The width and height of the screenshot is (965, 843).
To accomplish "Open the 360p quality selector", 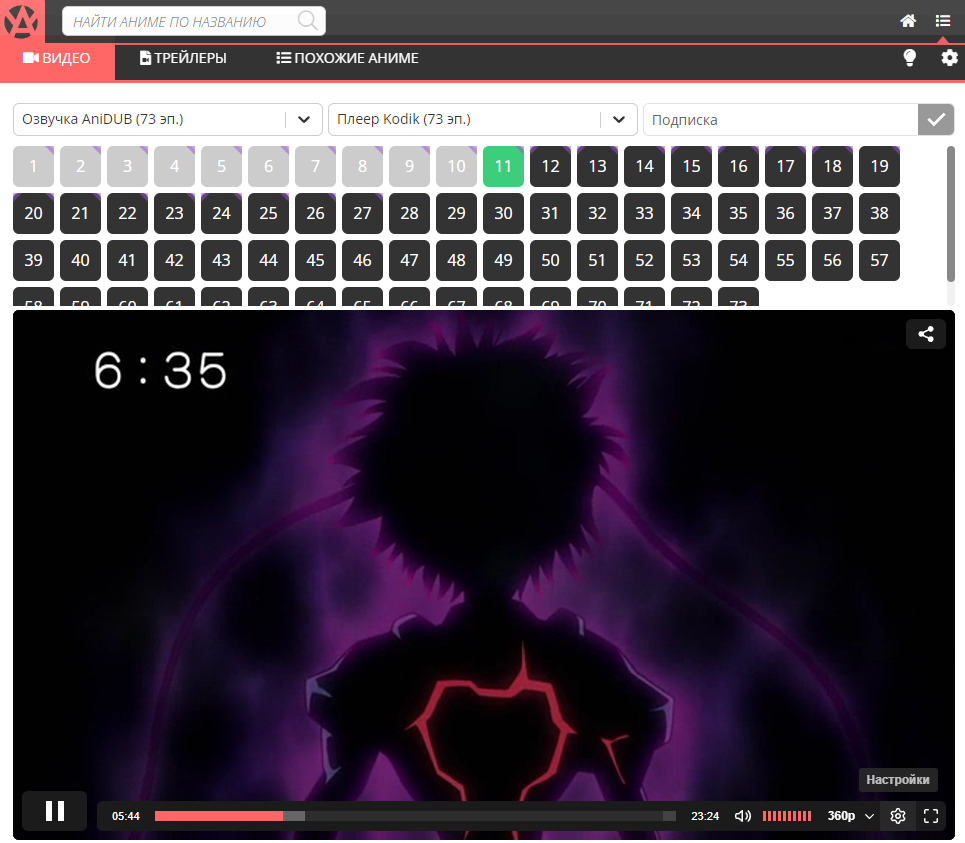I will coord(850,816).
